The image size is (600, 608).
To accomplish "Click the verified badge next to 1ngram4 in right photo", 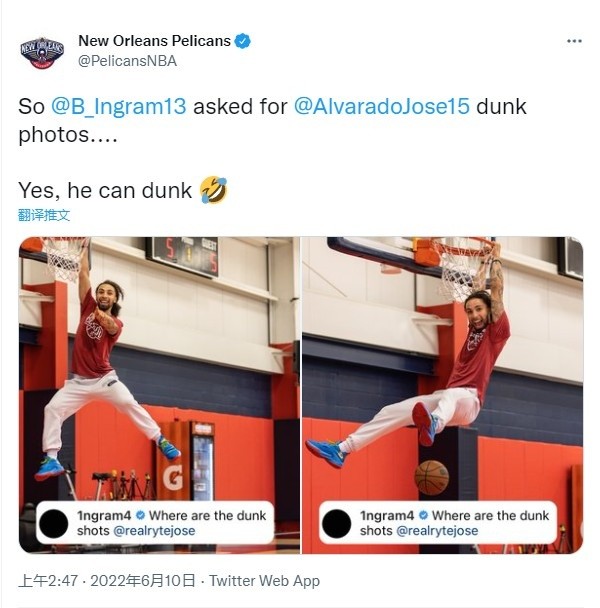I will [423, 515].
